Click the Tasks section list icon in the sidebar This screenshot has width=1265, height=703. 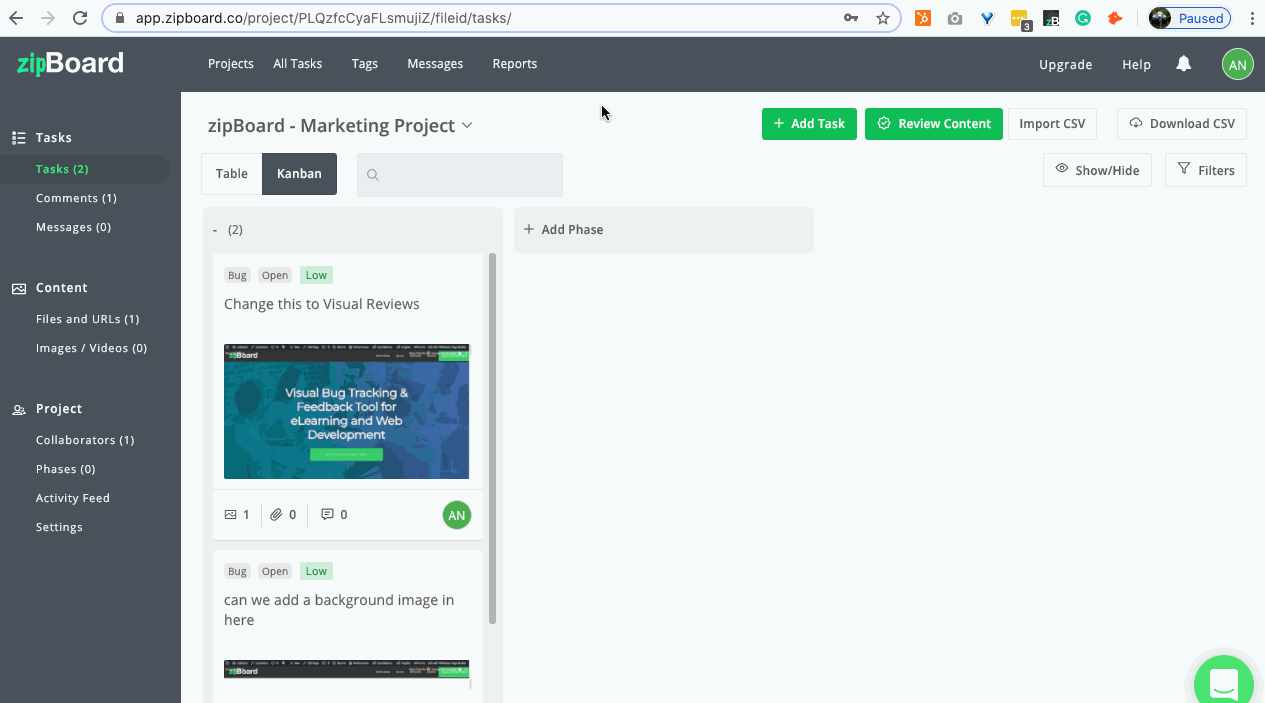(18, 138)
